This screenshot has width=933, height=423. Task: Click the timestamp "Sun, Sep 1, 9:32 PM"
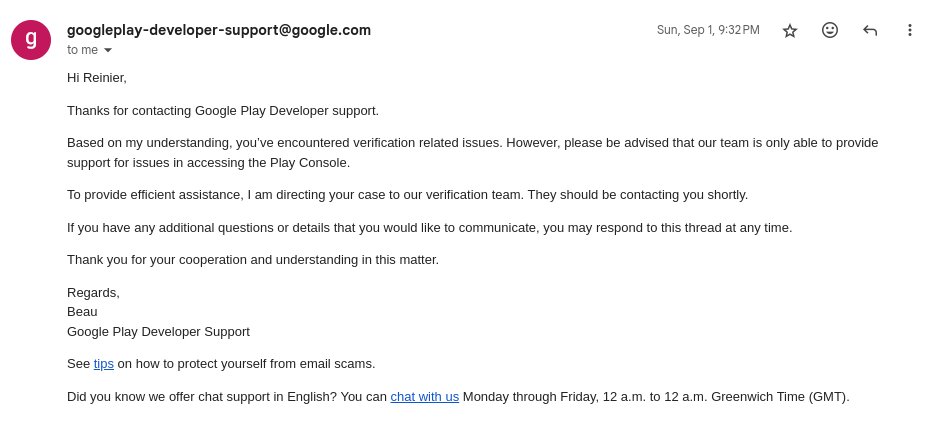[x=708, y=30]
